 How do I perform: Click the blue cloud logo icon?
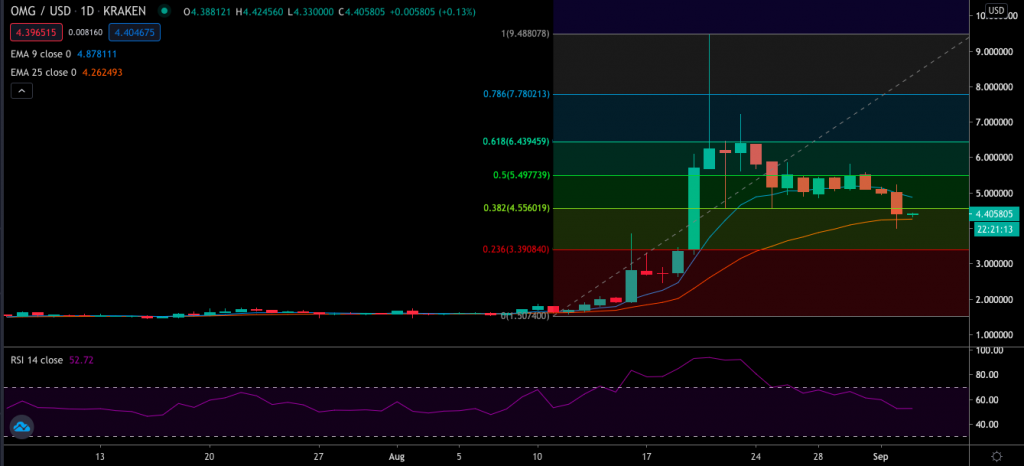22,428
